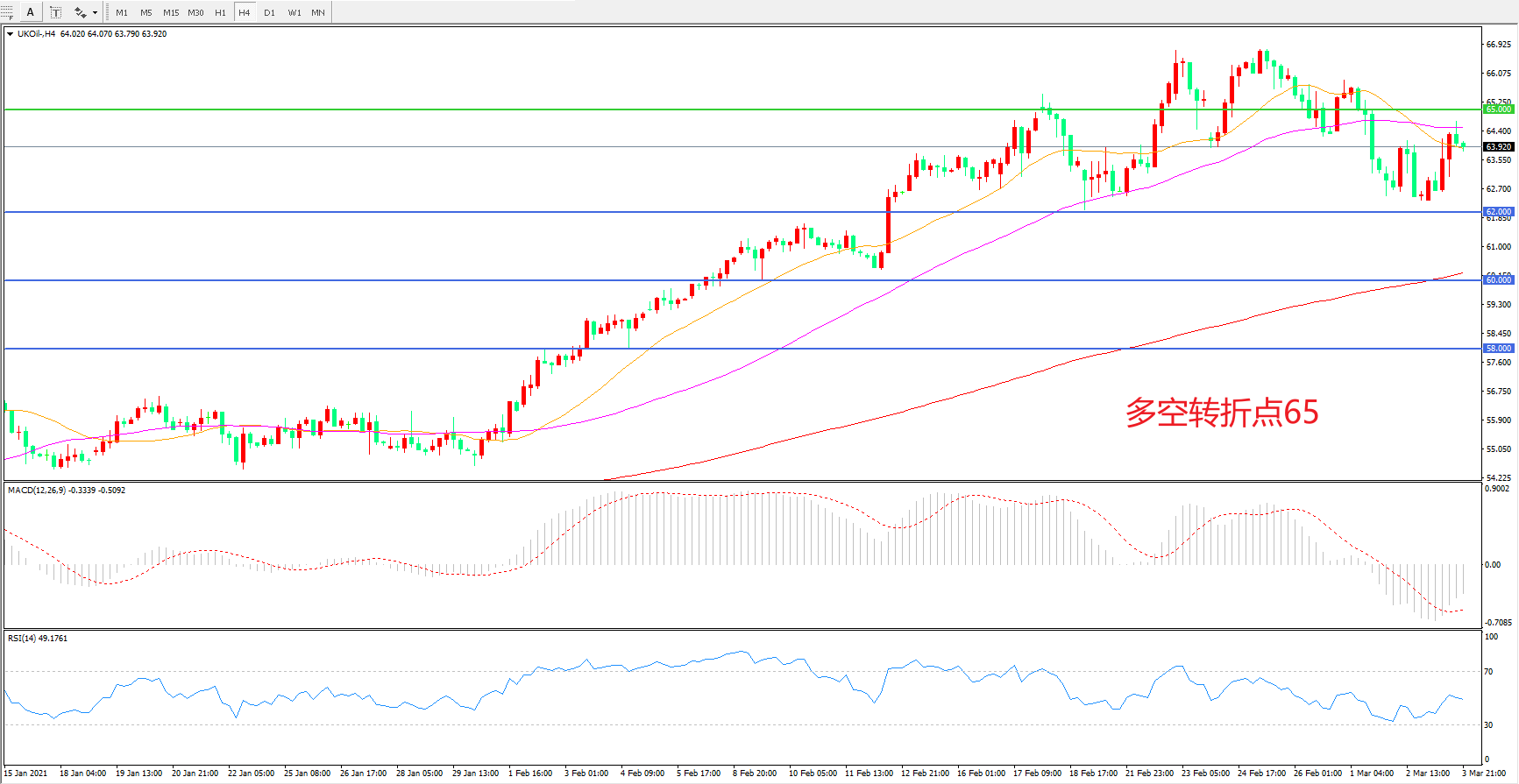Select the MN monthly timeframe
Viewport: 1519px width, 784px height.
pyautogui.click(x=318, y=12)
